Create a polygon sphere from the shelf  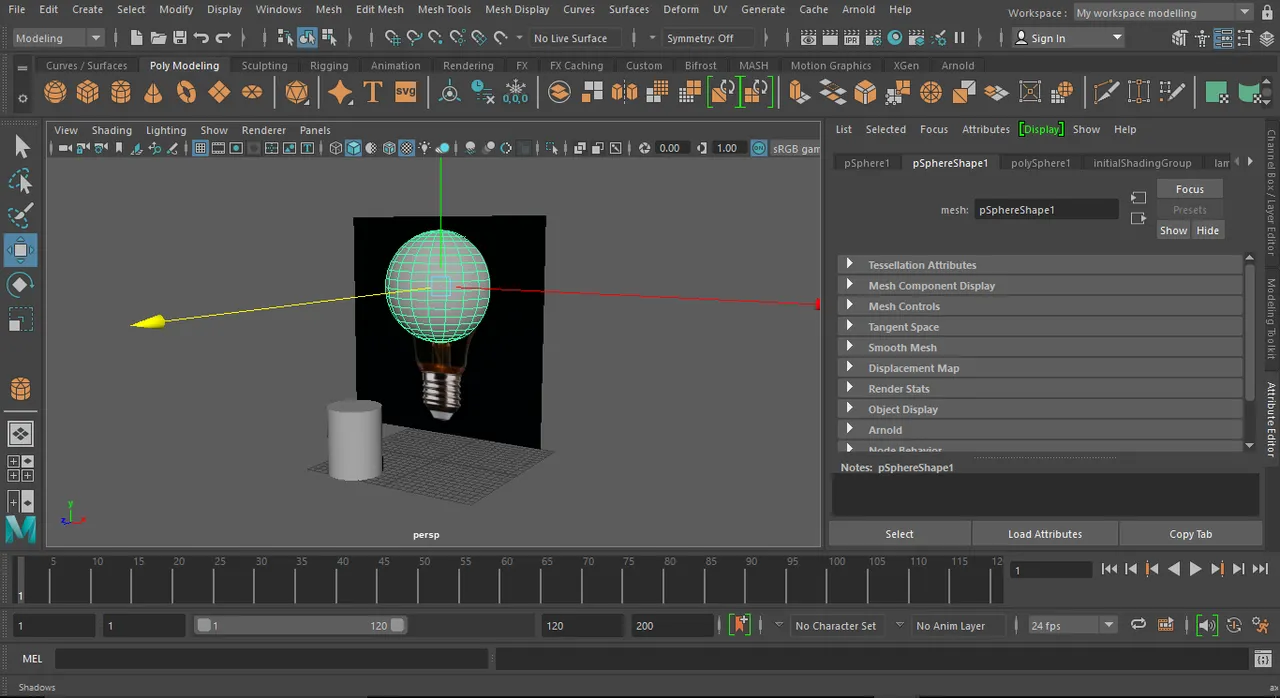(55, 93)
